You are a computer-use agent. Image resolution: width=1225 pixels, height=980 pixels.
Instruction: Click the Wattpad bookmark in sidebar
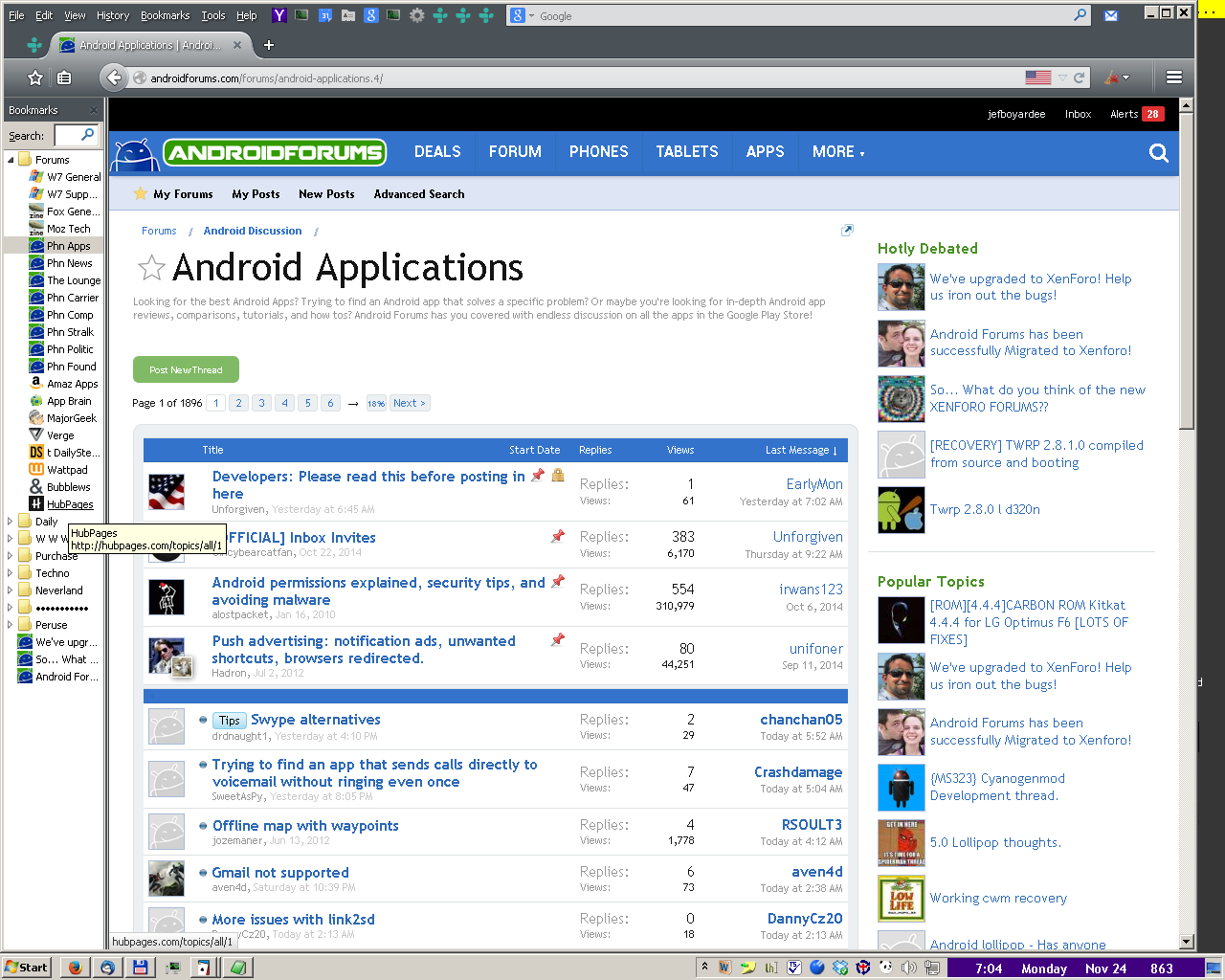pos(67,470)
